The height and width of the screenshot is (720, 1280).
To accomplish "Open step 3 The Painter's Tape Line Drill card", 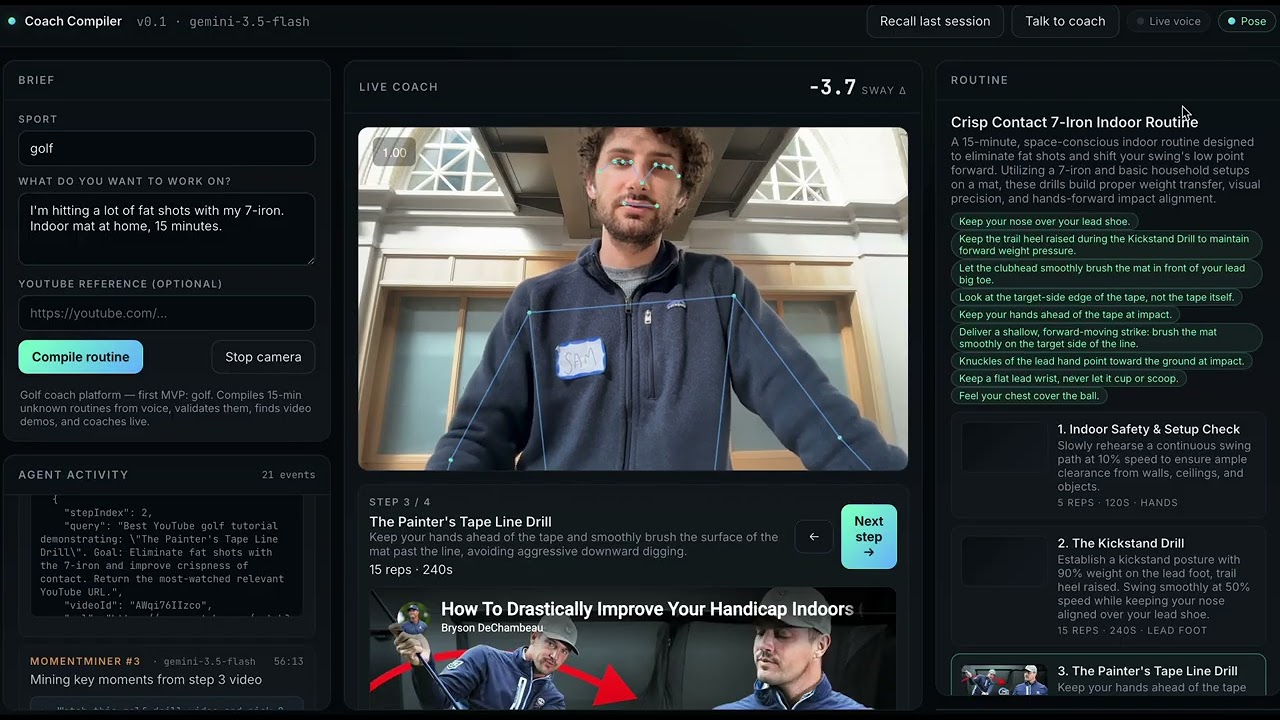I will 1108,676.
